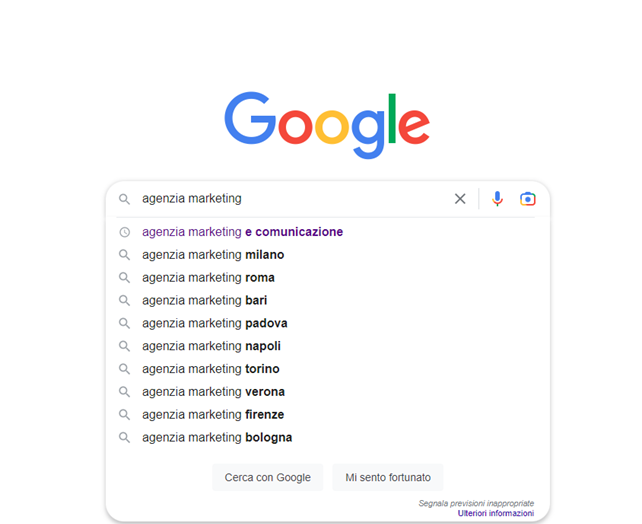Viewport: 642px width, 524px height.
Task: Select suggestion "agenzia marketing e comunicazione"
Action: pos(242,232)
